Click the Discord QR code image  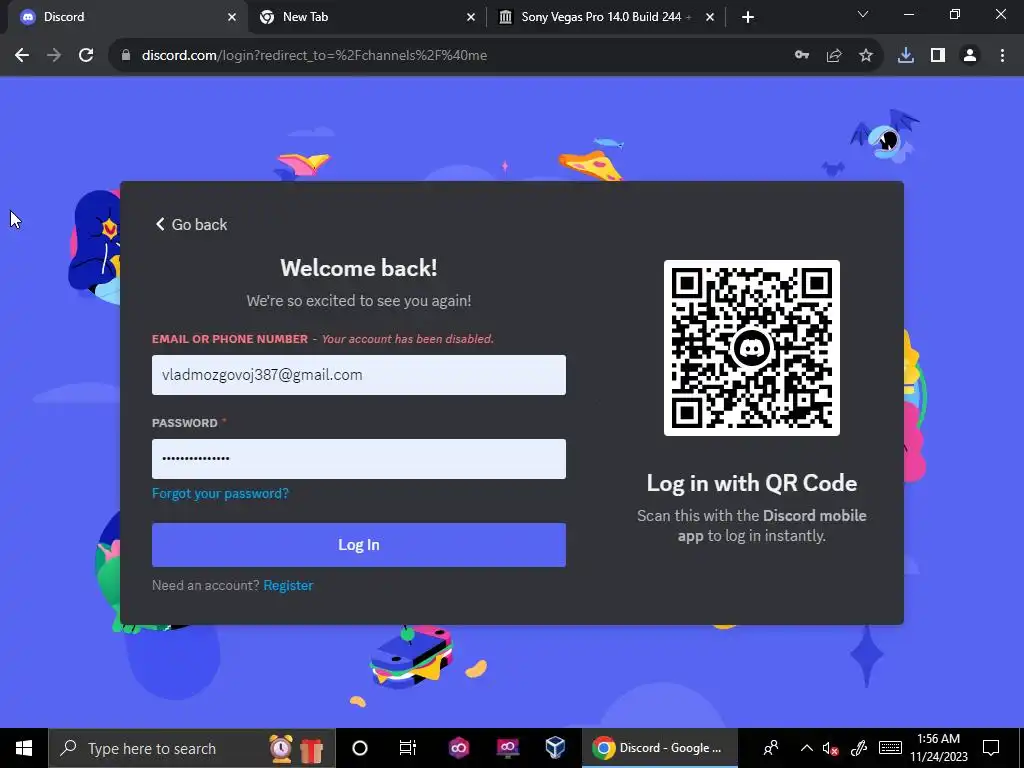(752, 348)
